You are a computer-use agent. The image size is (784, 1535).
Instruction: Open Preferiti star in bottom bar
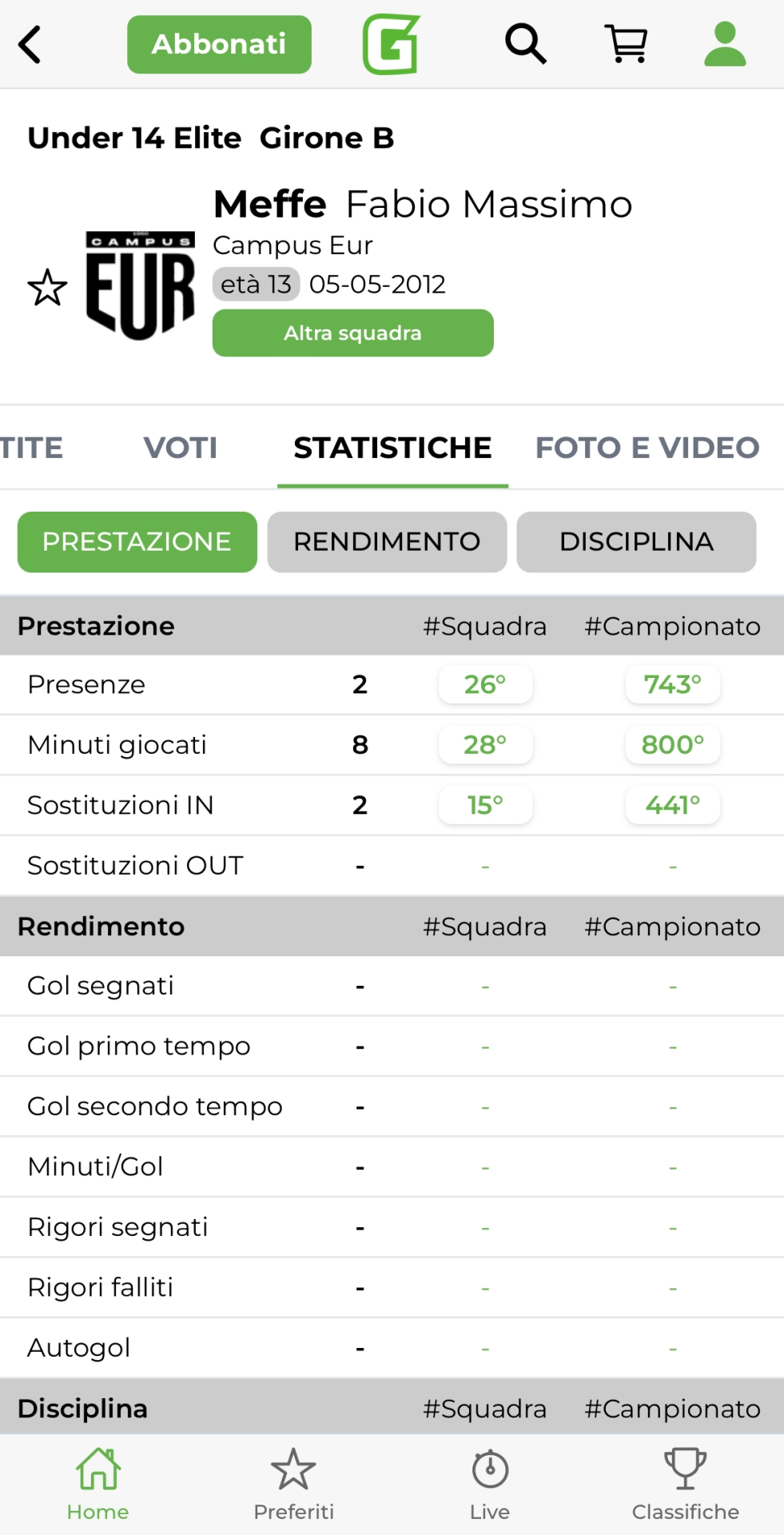(x=293, y=1484)
